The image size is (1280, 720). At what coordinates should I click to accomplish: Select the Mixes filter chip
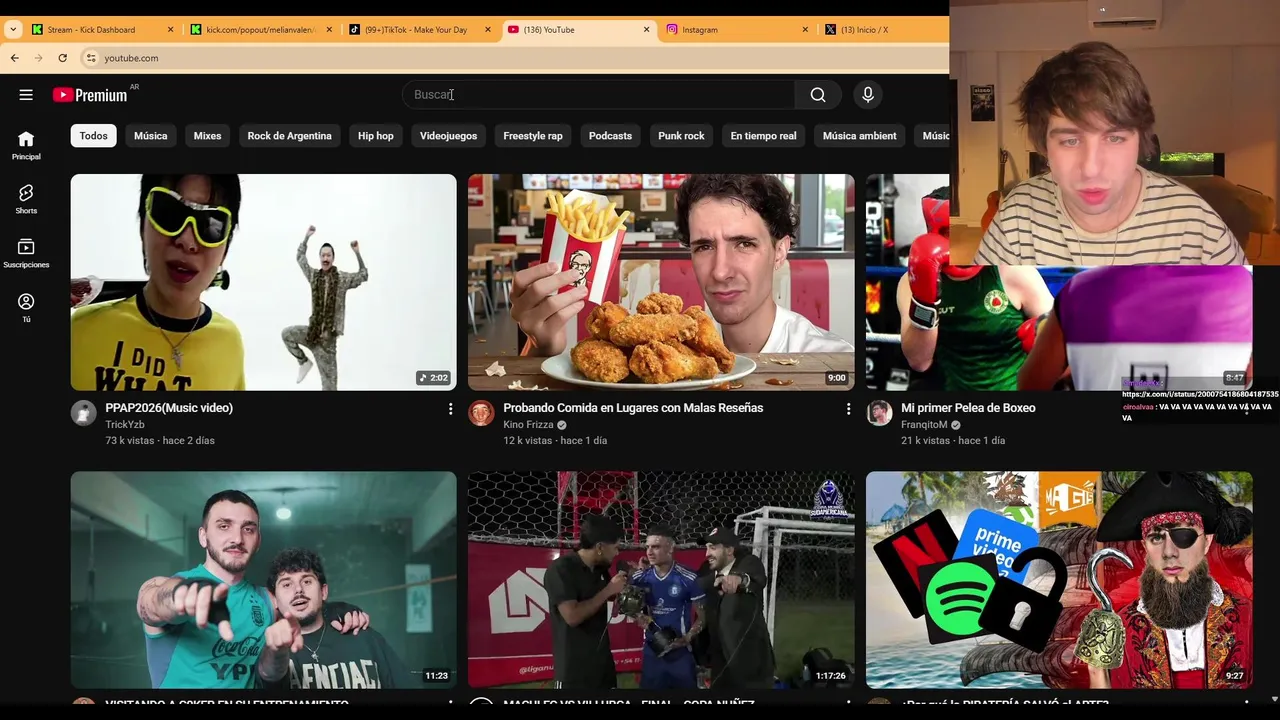coord(207,136)
